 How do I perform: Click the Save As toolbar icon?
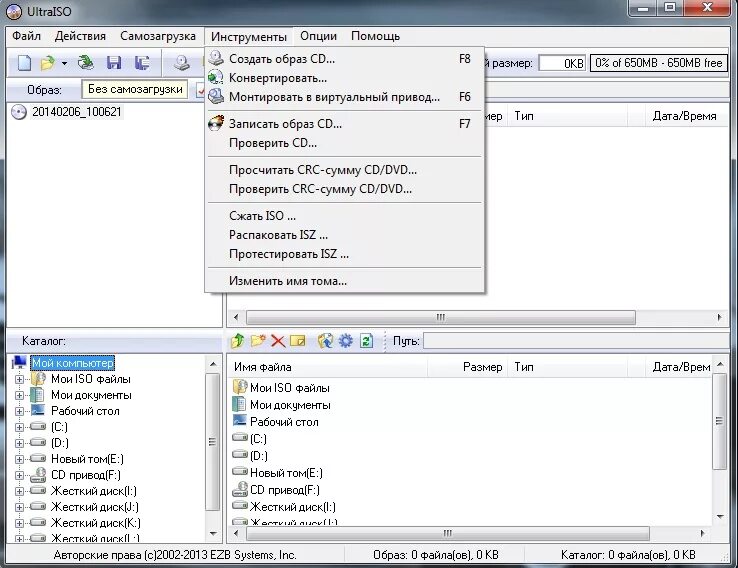pos(142,63)
